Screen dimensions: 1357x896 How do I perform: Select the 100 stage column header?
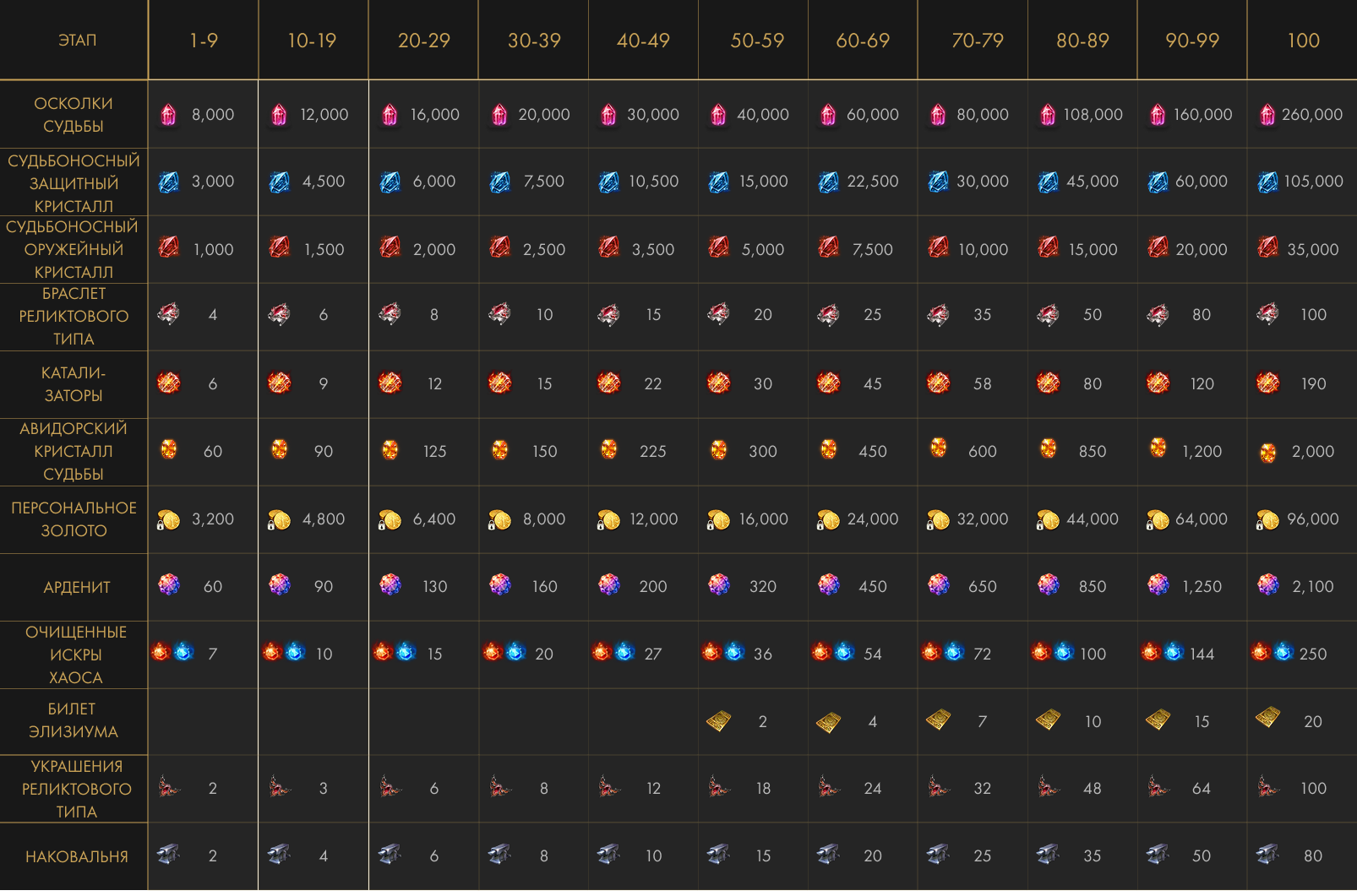coord(1303,41)
